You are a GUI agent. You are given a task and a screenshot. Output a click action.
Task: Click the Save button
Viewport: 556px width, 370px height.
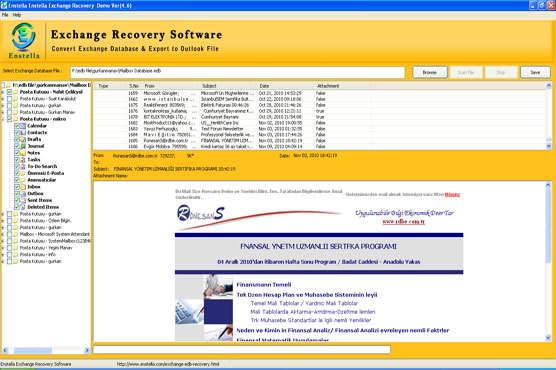(x=535, y=72)
